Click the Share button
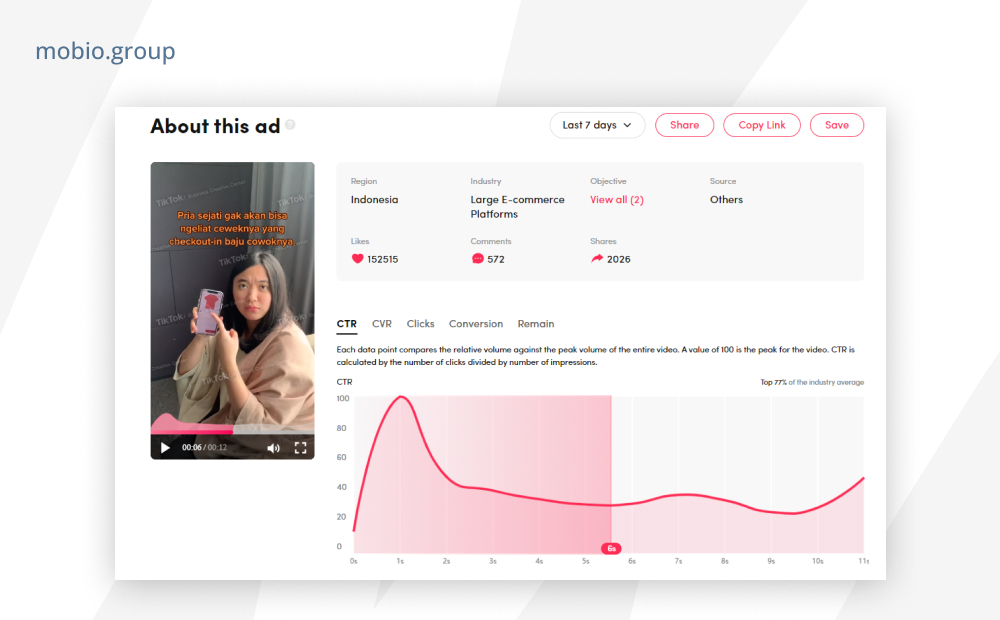1000x620 pixels. (x=684, y=125)
